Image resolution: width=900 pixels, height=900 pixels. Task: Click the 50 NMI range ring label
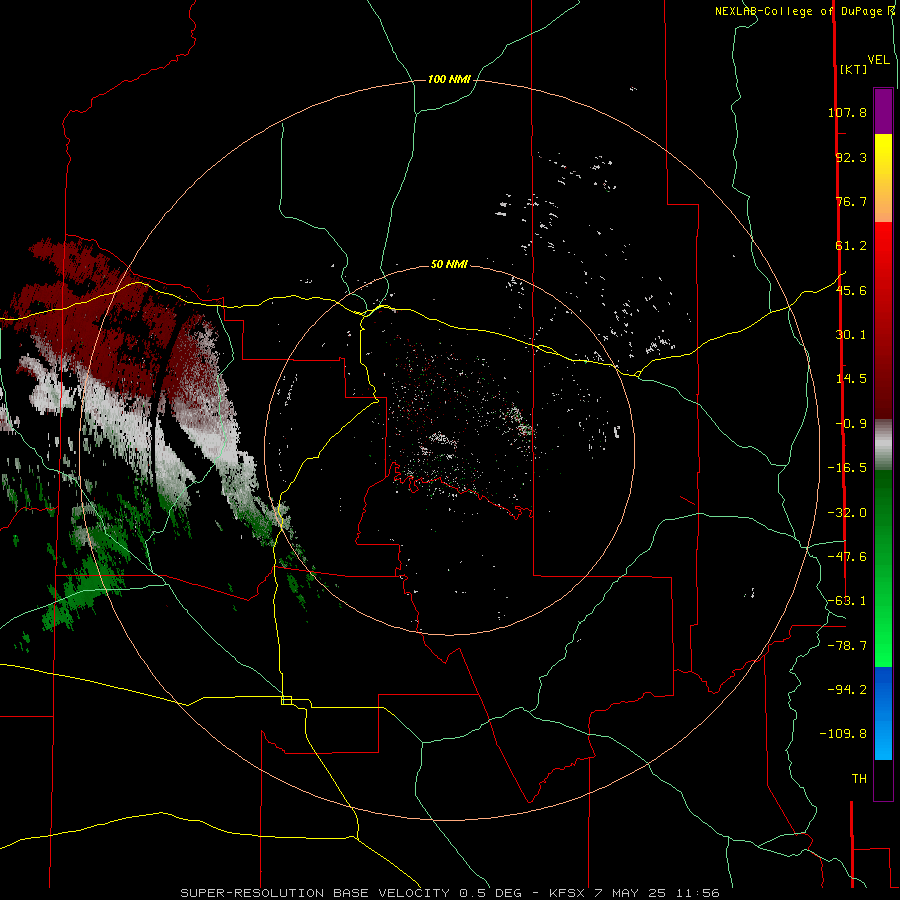click(449, 264)
